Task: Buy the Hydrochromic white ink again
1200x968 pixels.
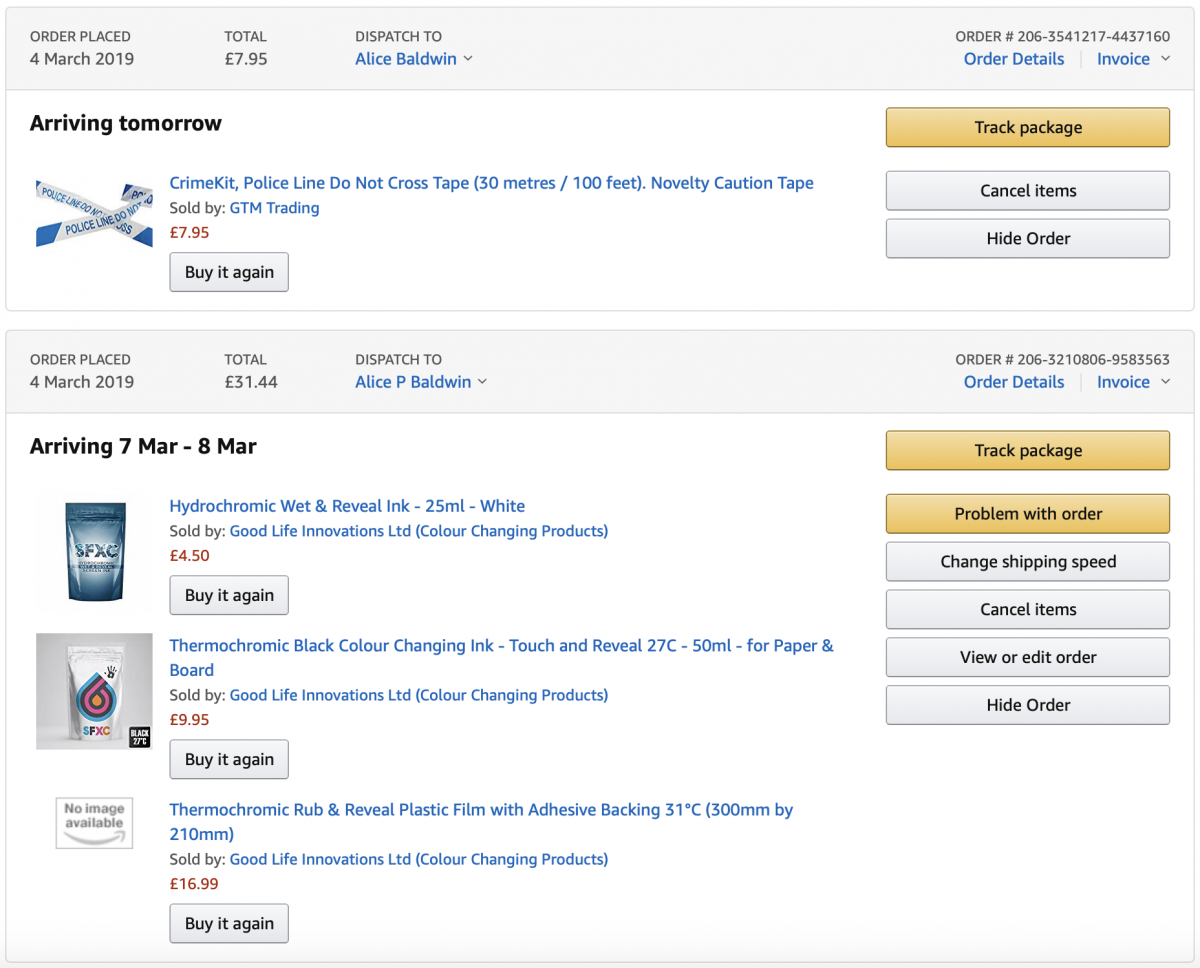Action: coord(229,595)
